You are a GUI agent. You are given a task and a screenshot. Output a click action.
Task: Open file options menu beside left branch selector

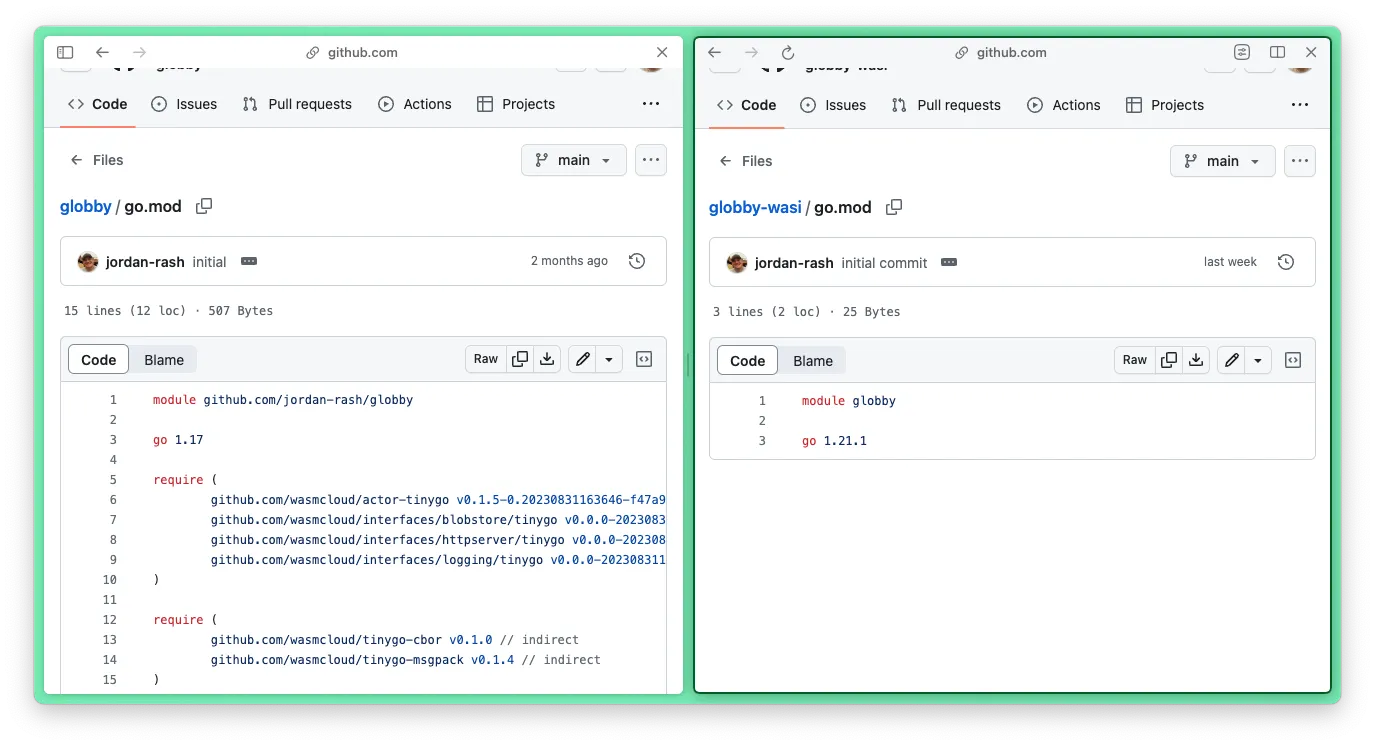coord(651,160)
